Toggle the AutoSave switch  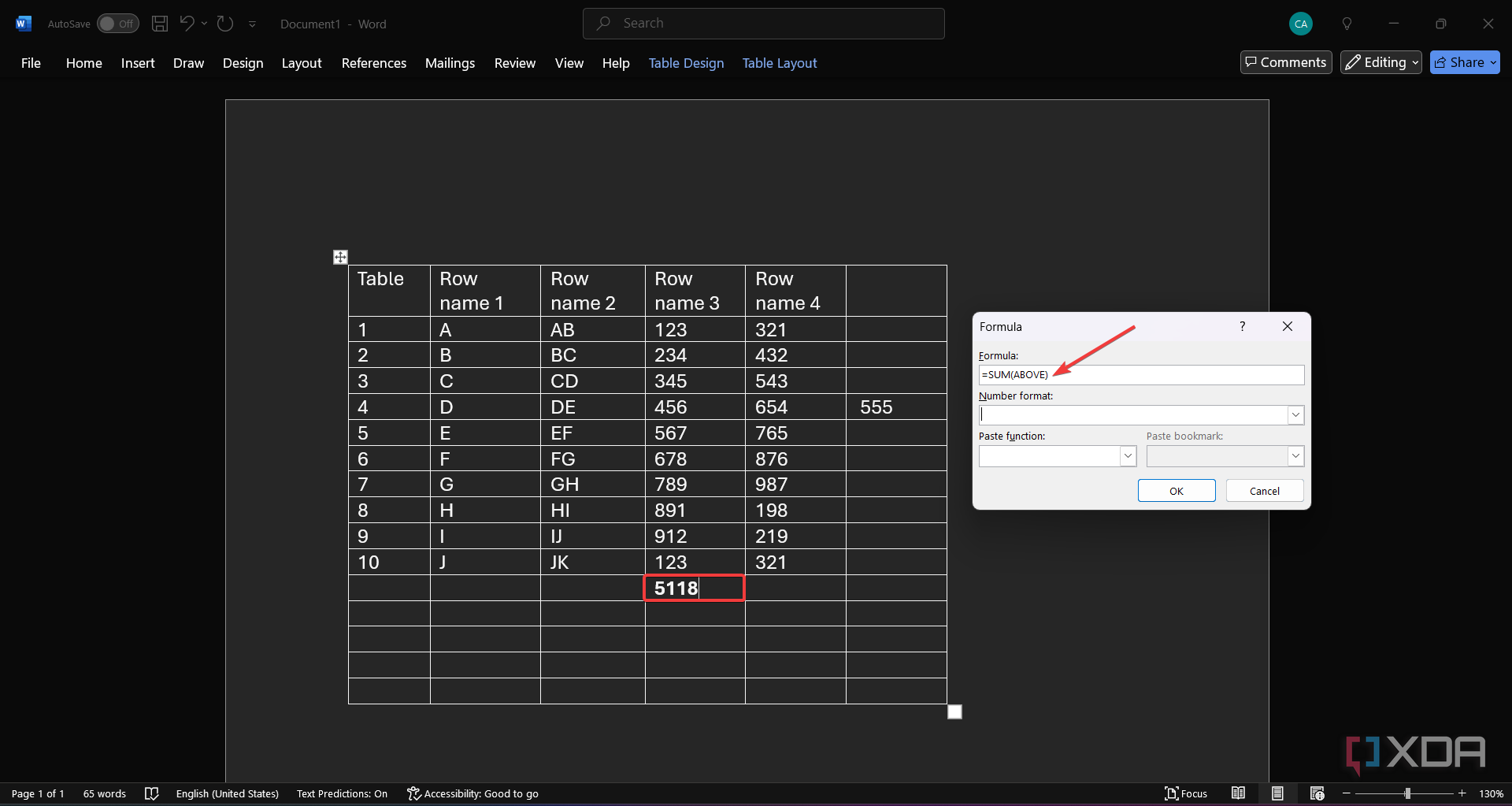pos(118,24)
